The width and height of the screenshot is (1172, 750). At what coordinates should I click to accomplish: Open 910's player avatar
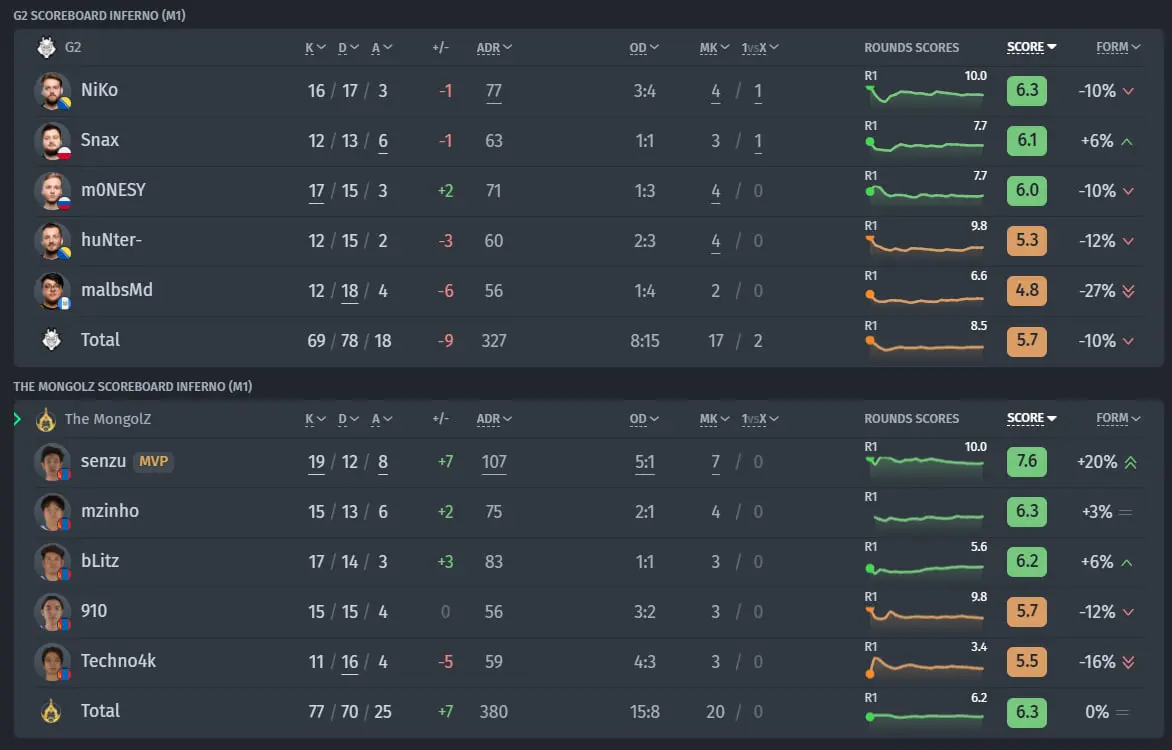[52, 612]
